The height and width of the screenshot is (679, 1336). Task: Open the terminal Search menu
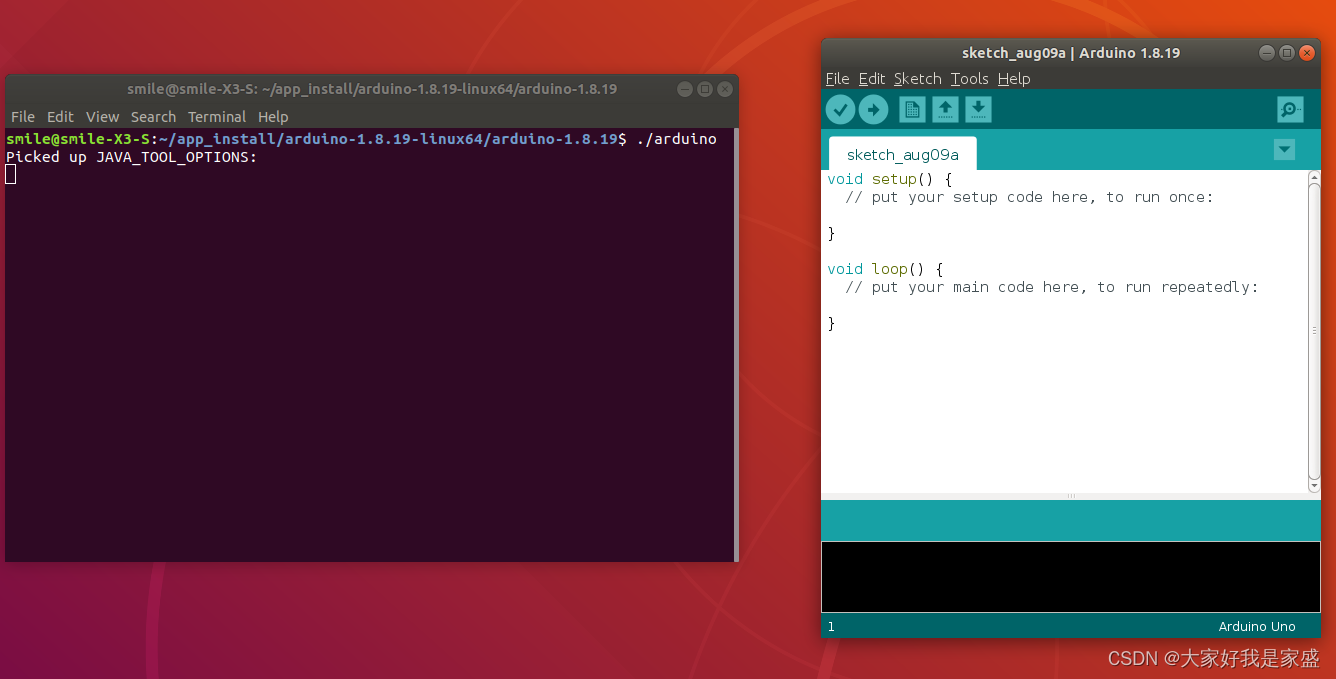tap(153, 117)
